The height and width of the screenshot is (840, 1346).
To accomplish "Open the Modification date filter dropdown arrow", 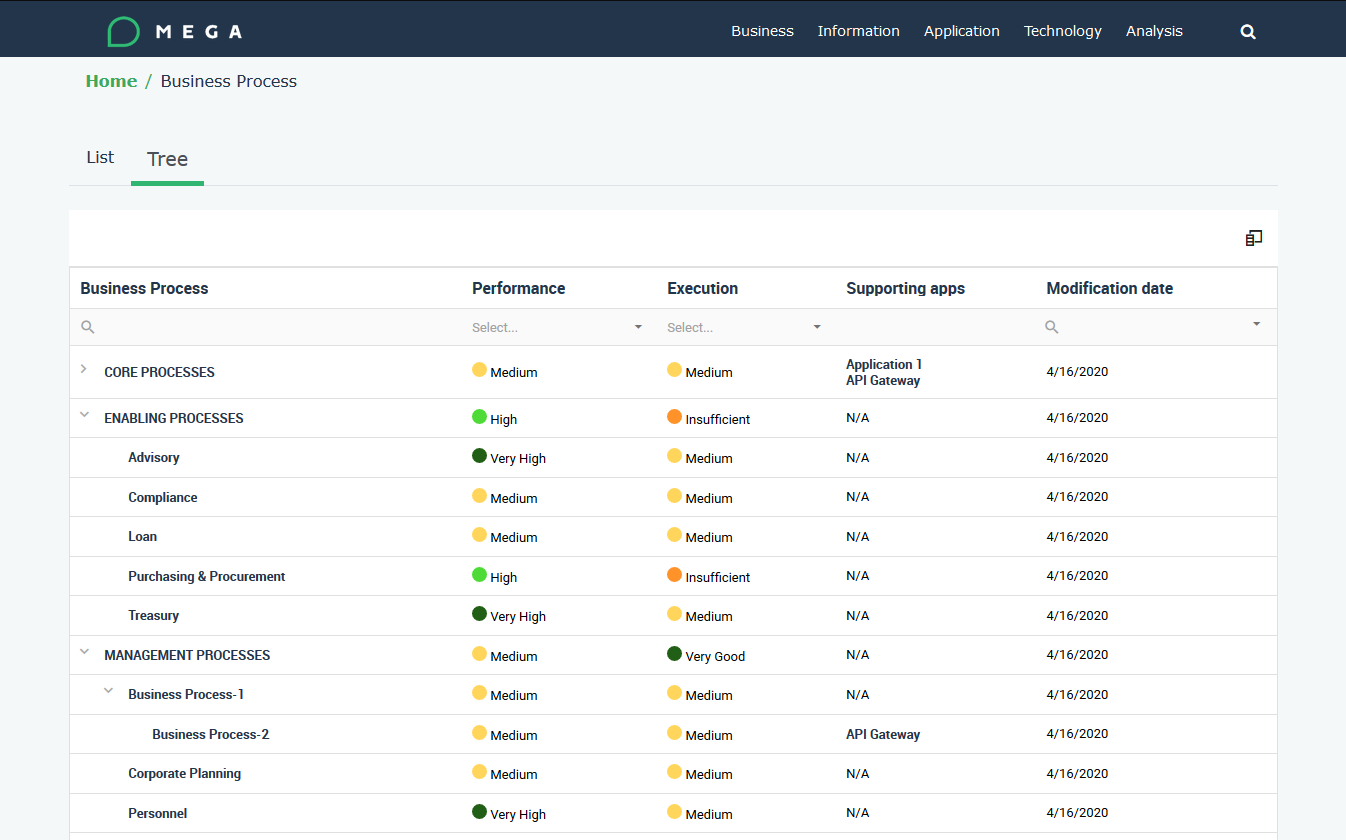I will pos(1256,324).
